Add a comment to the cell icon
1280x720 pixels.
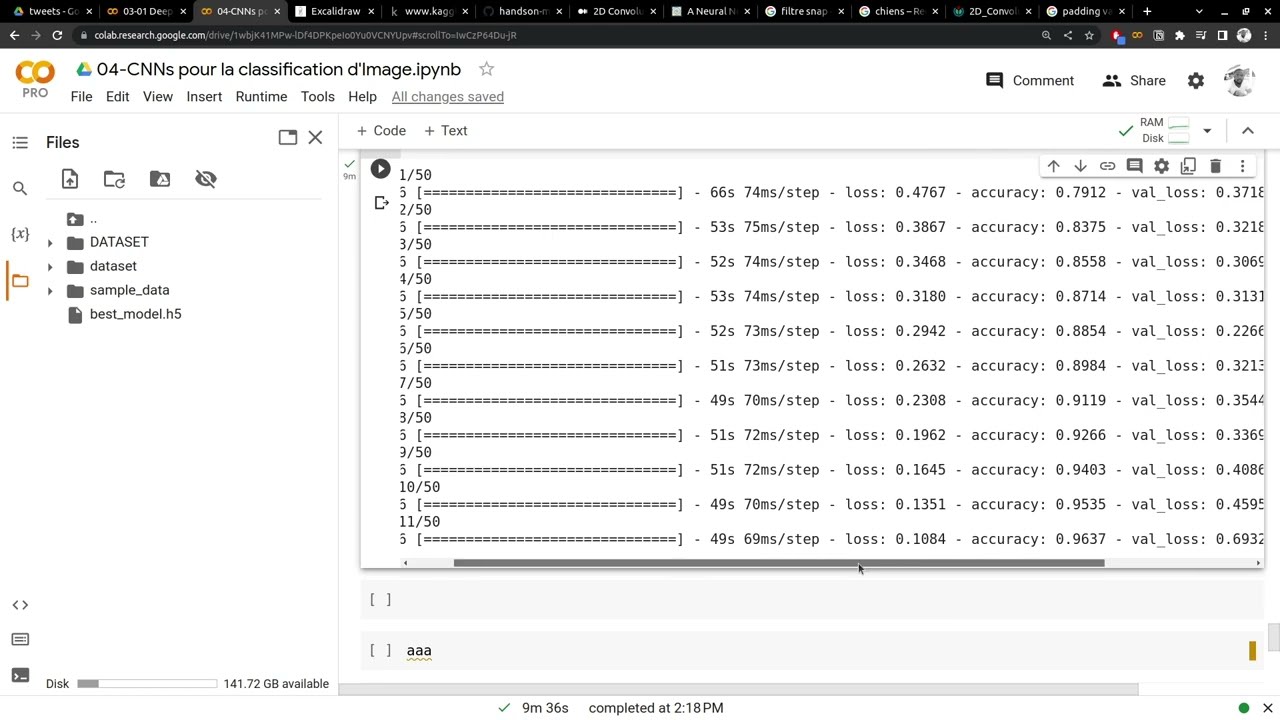coord(1134,166)
